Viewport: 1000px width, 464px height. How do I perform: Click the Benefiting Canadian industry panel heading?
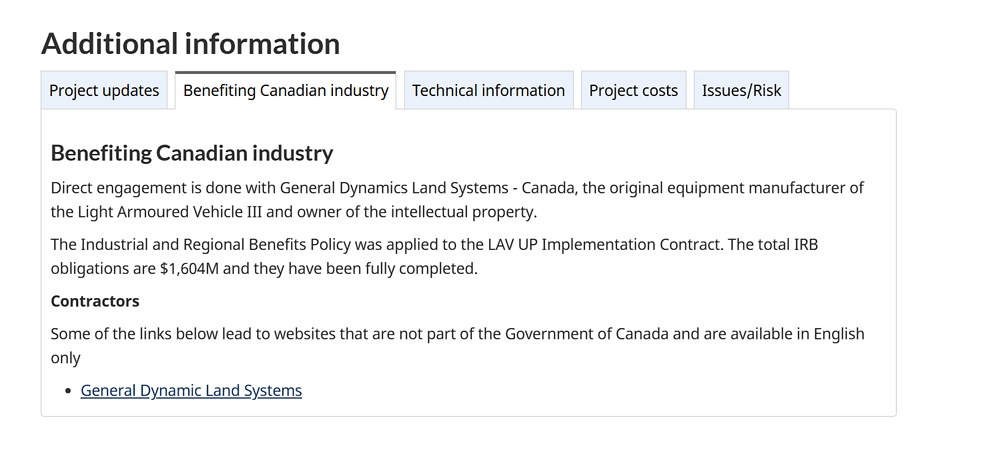[191, 153]
